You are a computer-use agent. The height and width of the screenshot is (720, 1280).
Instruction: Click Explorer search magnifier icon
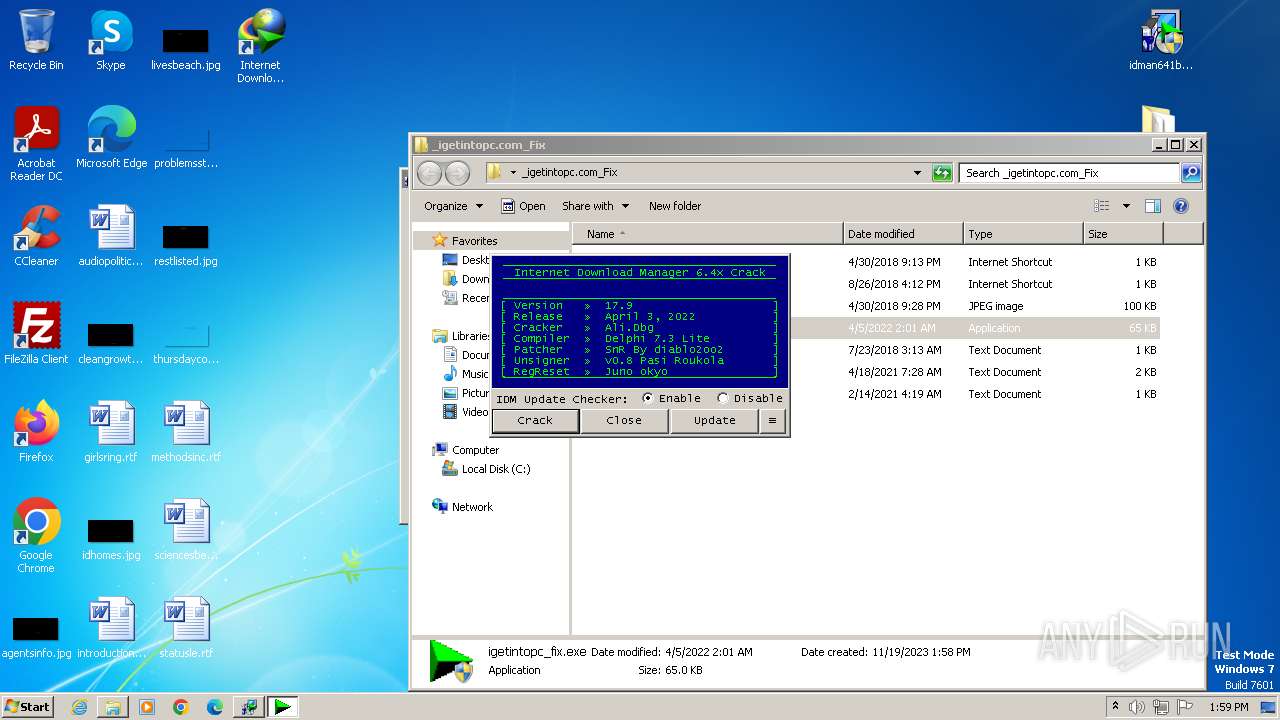pyautogui.click(x=1190, y=173)
